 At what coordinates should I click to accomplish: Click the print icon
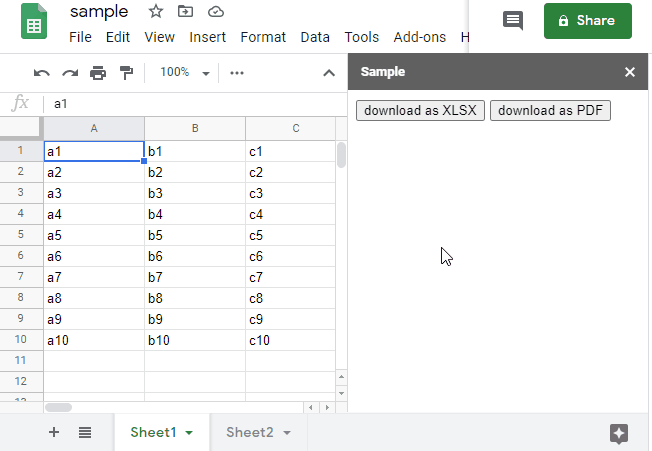[x=98, y=73]
